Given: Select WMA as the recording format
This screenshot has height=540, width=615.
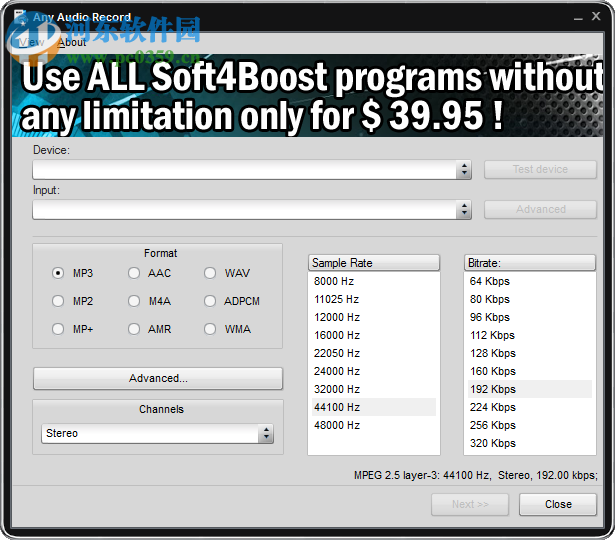Looking at the screenshot, I should tap(210, 329).
